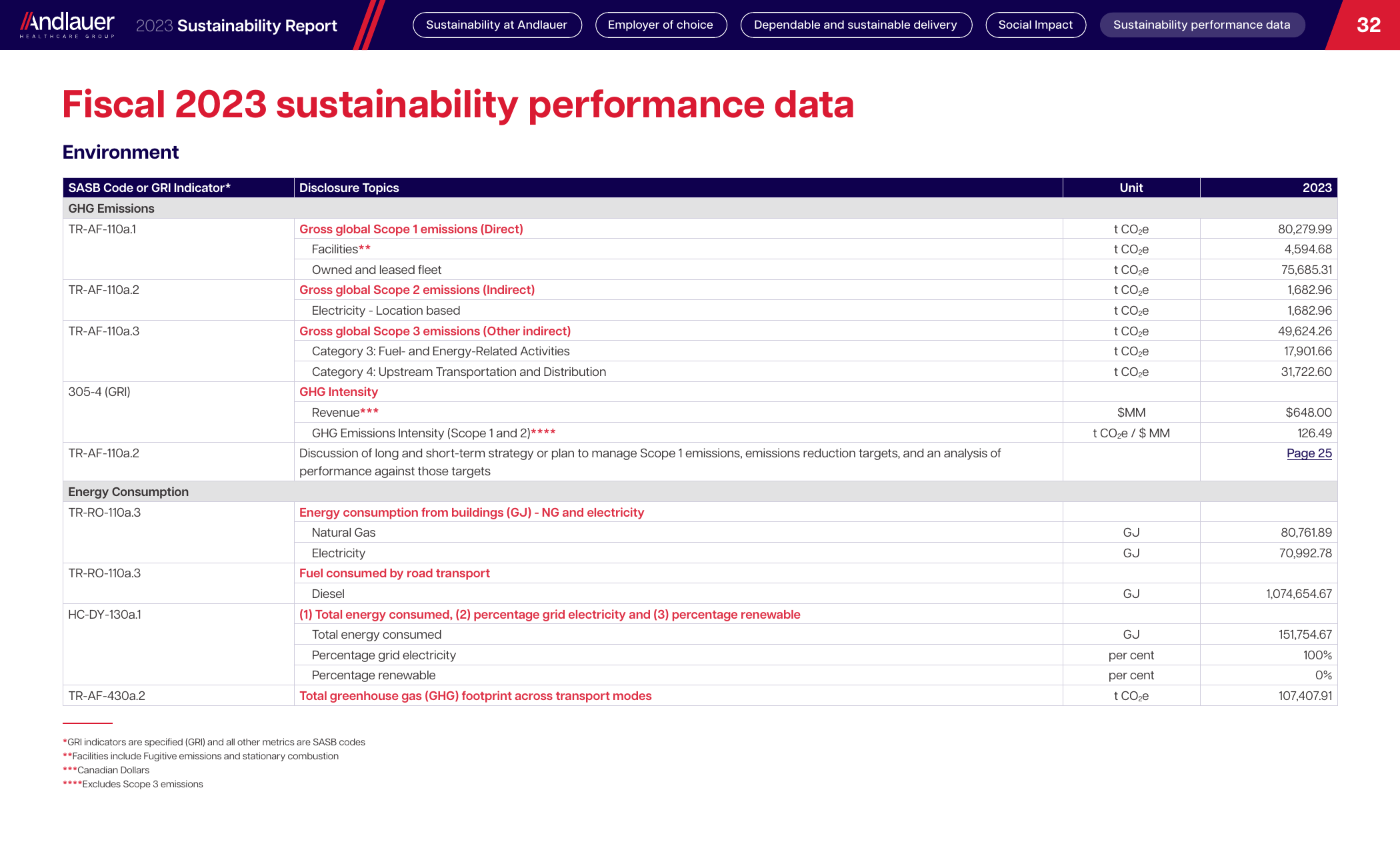Click the Canadian Dollars footnote

click(x=106, y=770)
